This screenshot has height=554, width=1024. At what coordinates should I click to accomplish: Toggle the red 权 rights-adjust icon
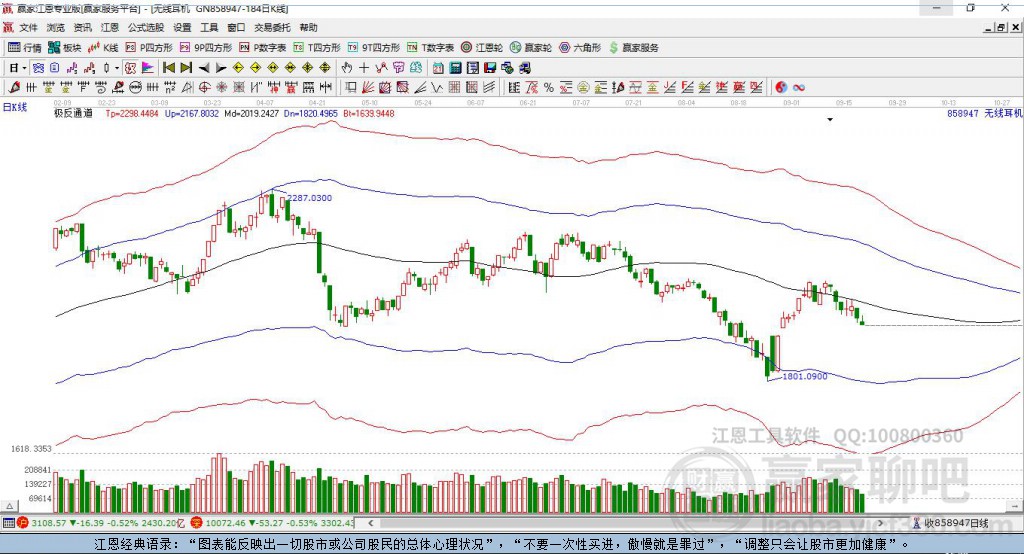pyautogui.click(x=131, y=68)
